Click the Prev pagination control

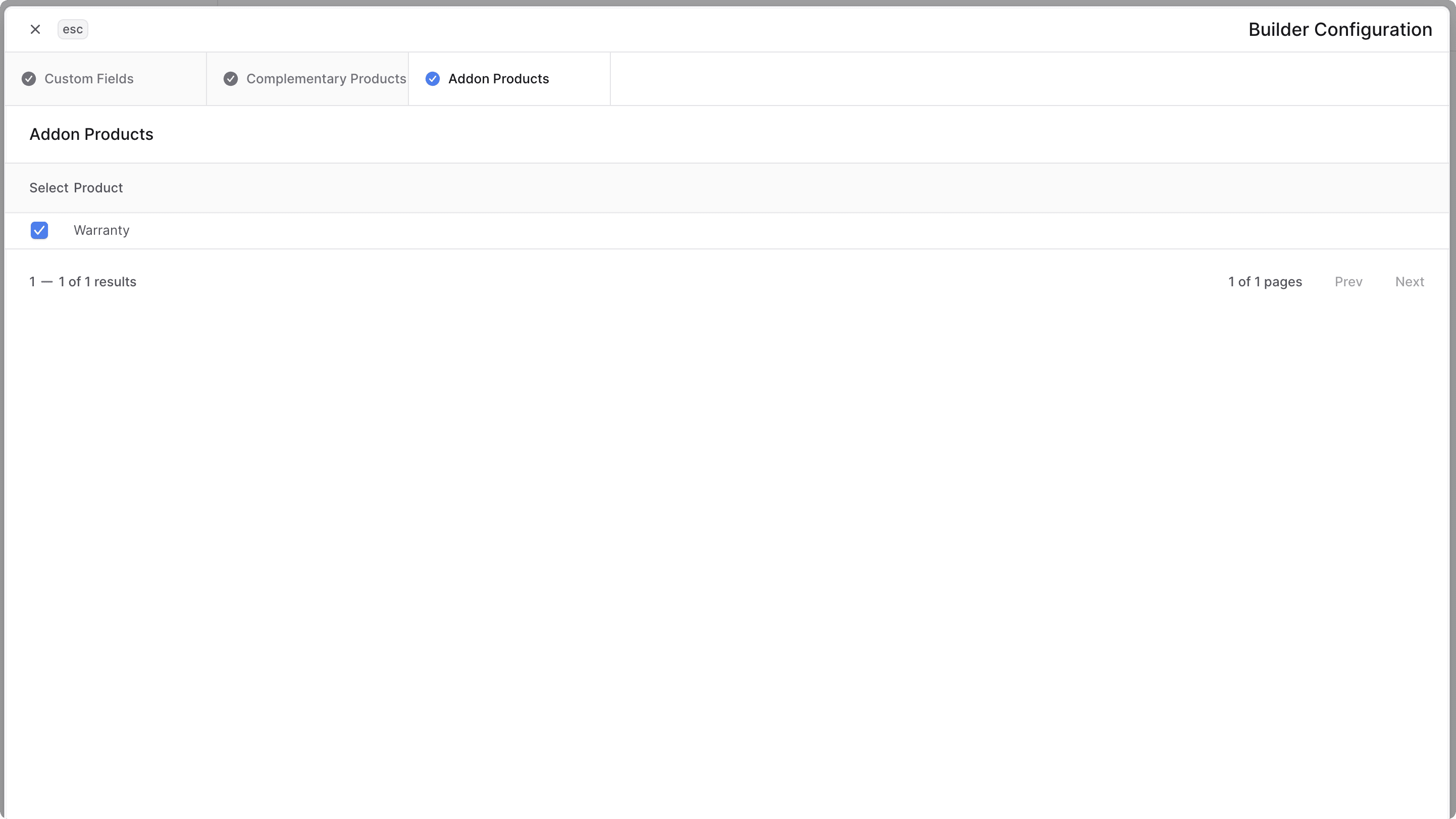1348,281
